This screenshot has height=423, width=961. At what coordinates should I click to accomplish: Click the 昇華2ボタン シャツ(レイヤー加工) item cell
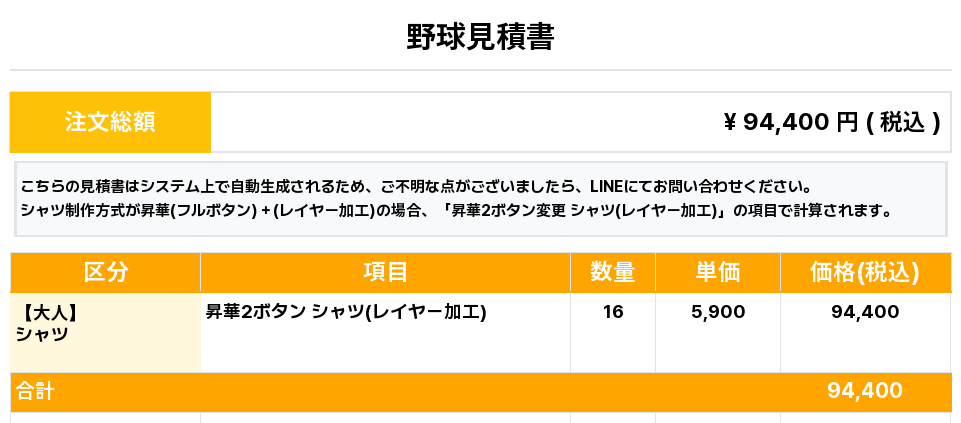(x=346, y=312)
